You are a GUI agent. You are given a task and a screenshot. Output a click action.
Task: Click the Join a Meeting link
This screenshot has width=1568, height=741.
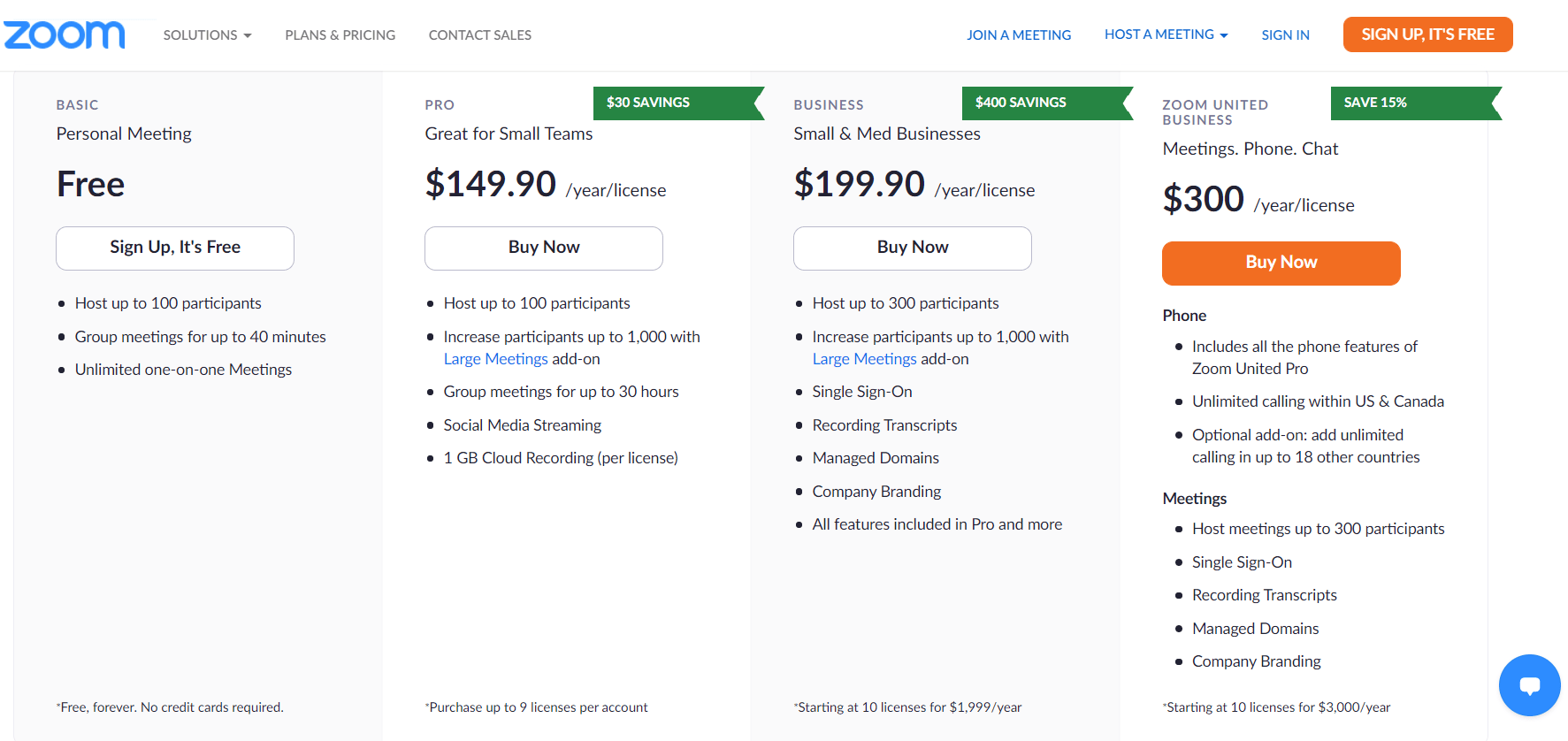1018,35
